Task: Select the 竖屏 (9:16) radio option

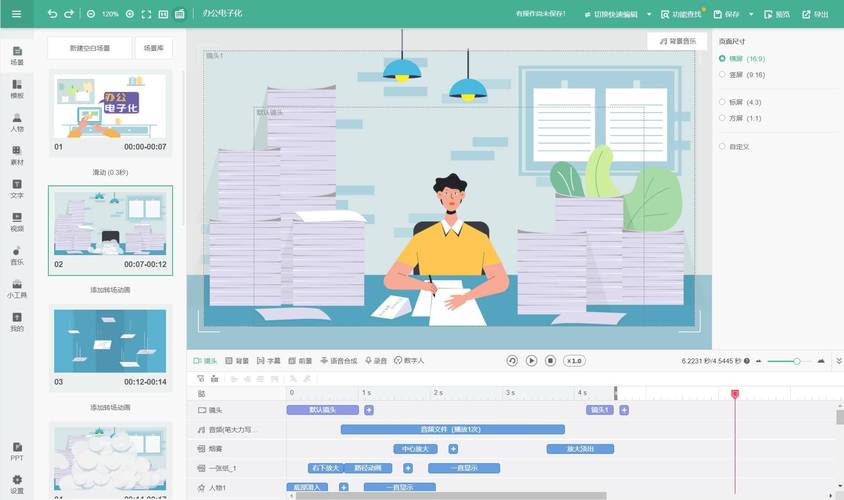Action: (x=723, y=74)
